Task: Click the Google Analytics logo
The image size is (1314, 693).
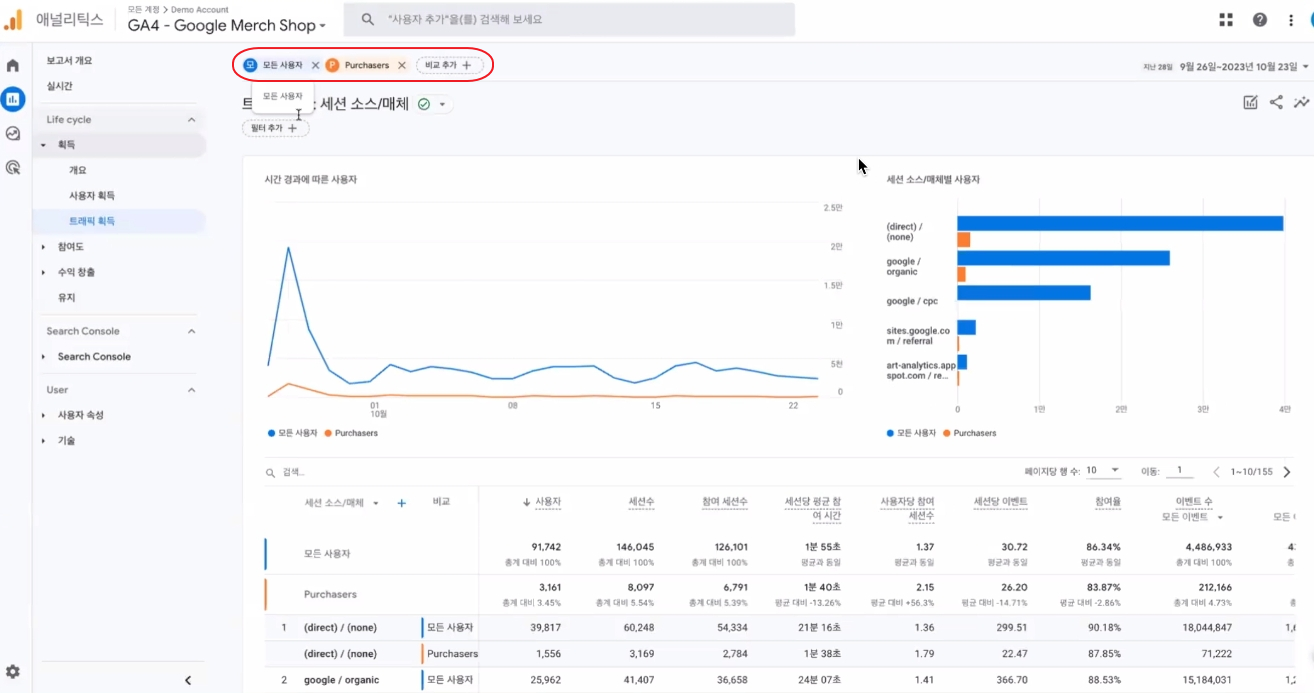Action: pos(14,19)
